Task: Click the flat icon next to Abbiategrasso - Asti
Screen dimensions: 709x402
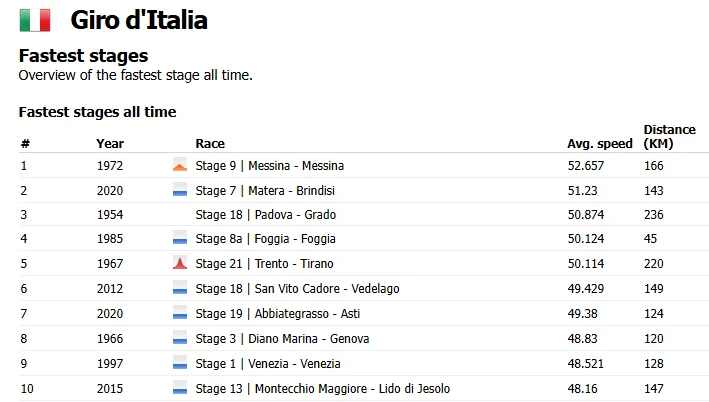Action: pos(180,313)
